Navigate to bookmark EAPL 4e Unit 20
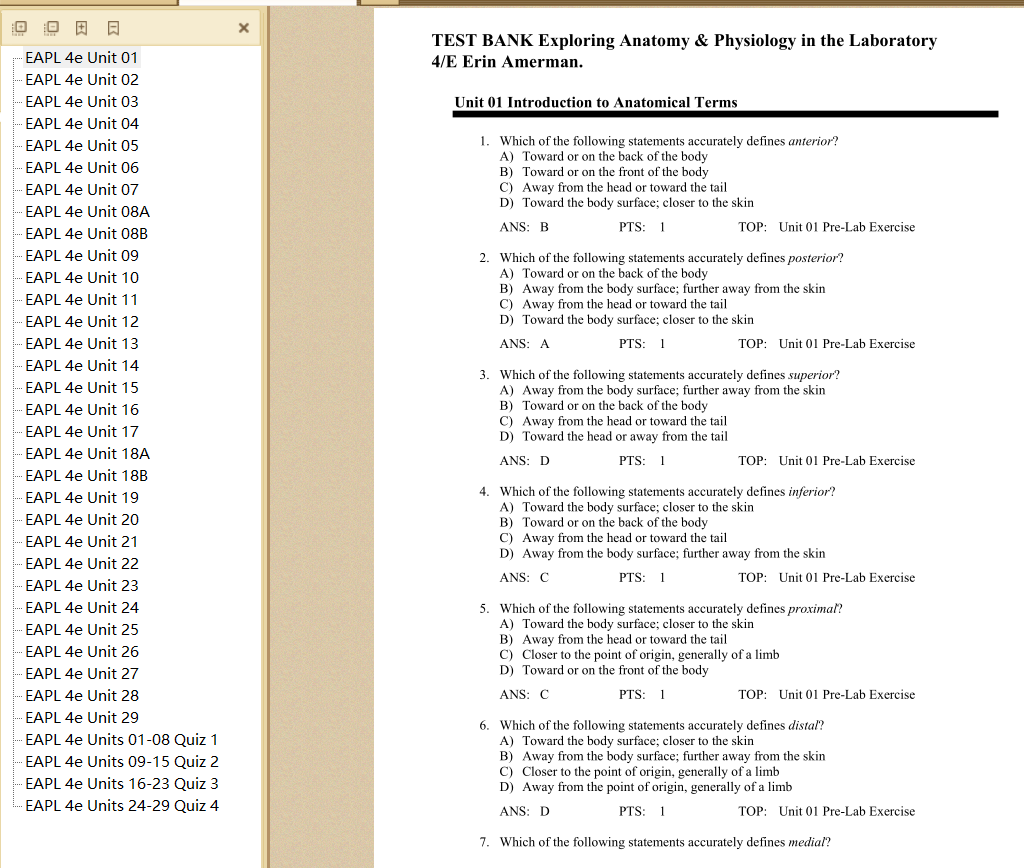The width and height of the screenshot is (1024, 868). pos(82,519)
